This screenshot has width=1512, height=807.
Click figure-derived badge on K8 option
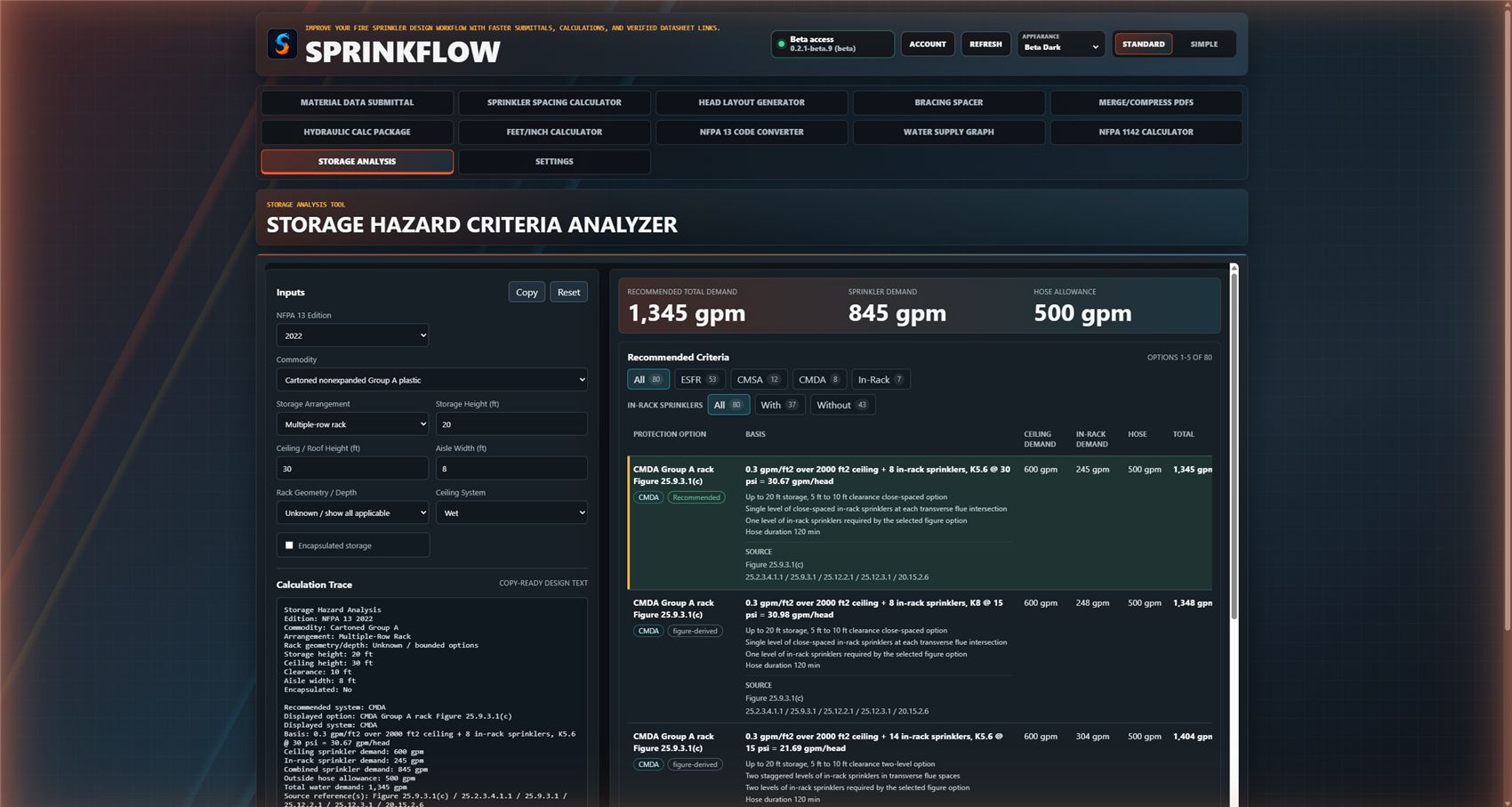point(696,631)
